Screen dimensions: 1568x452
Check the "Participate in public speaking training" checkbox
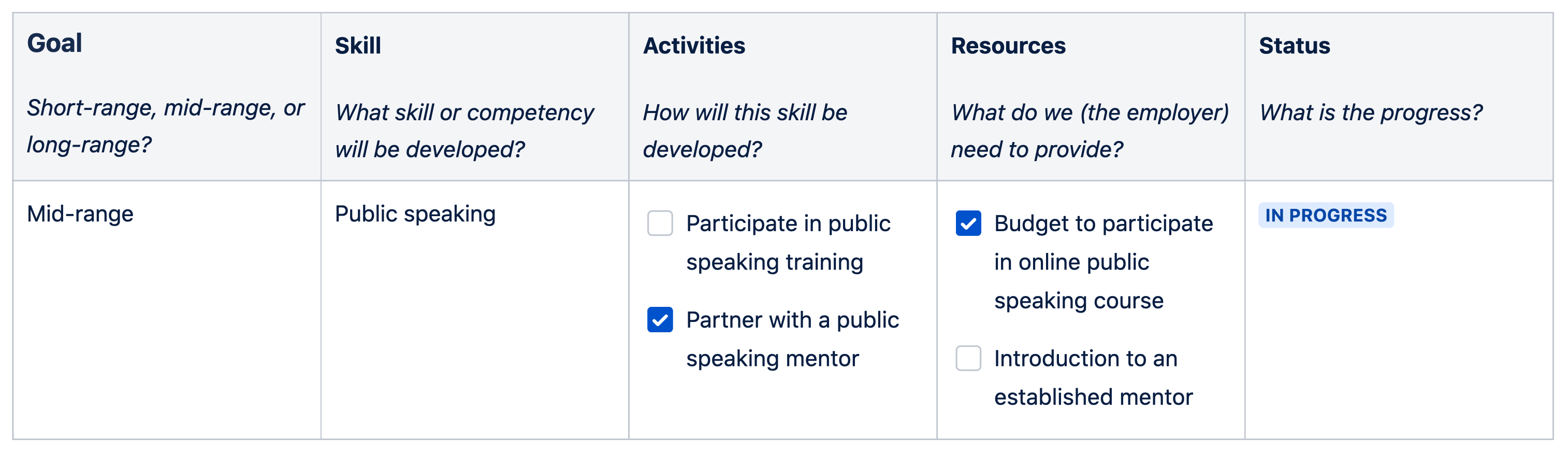click(661, 224)
